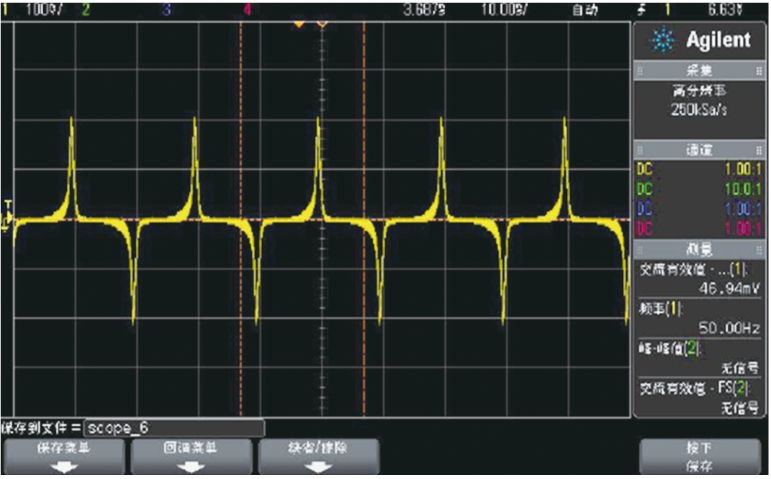771x479 pixels.
Task: Click the solid orange trigger position marker
Action: pyautogui.click(x=298, y=23)
